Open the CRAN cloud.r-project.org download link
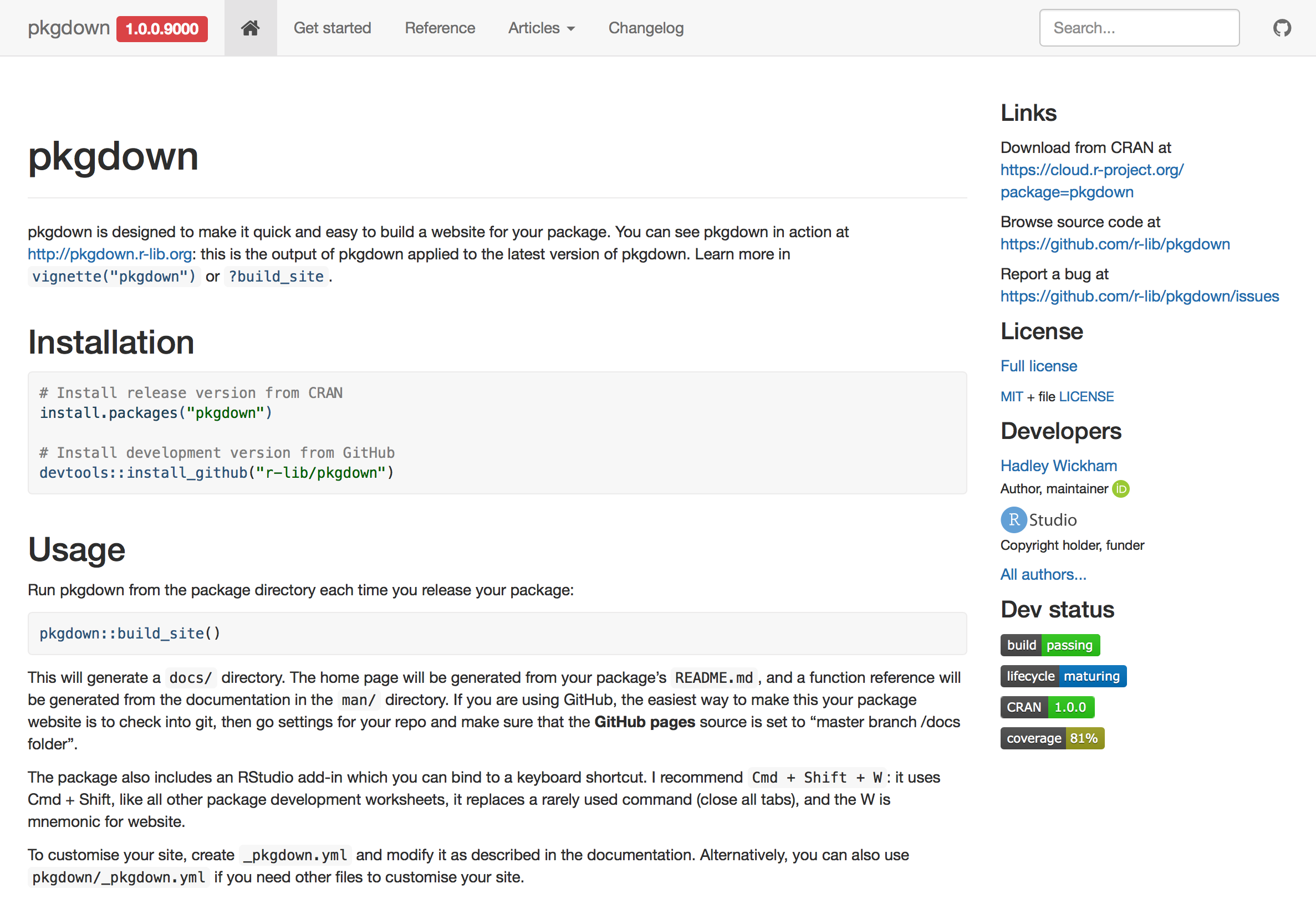Screen dimensions: 1316x909 pyautogui.click(x=1091, y=181)
